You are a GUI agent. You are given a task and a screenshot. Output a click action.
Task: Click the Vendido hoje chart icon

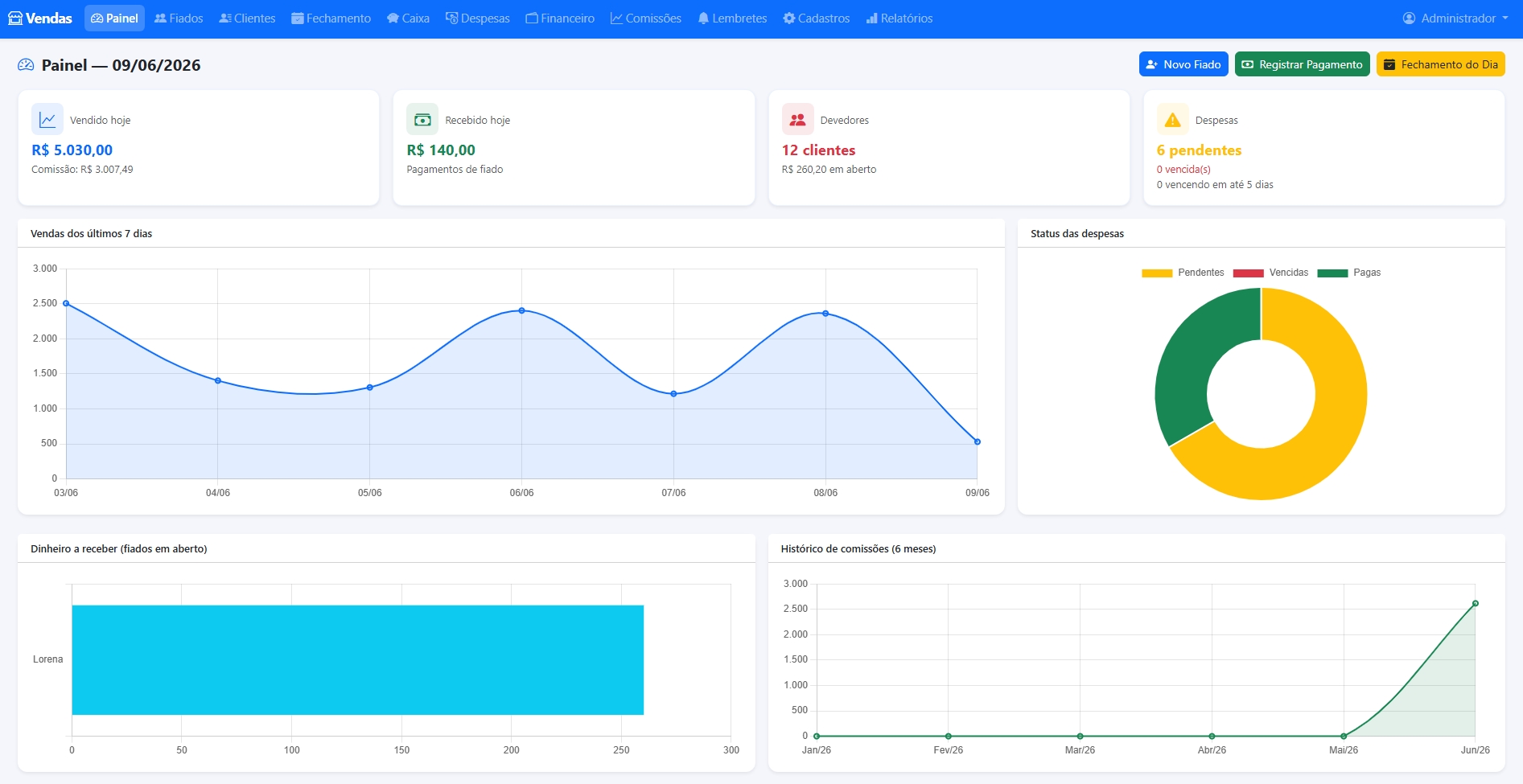(47, 120)
